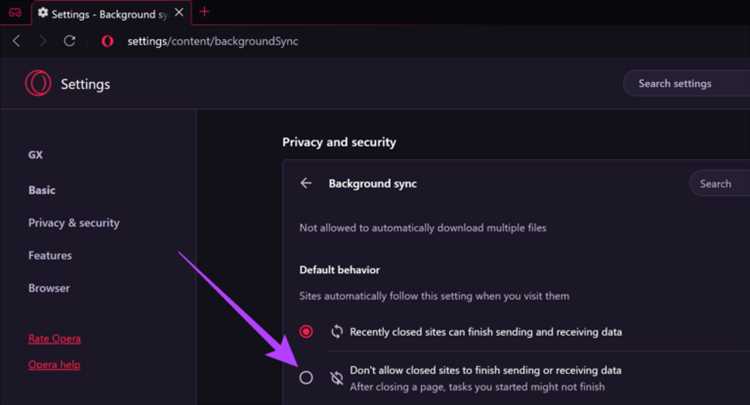Close the Settings tab
The image size is (750, 405).
(179, 13)
